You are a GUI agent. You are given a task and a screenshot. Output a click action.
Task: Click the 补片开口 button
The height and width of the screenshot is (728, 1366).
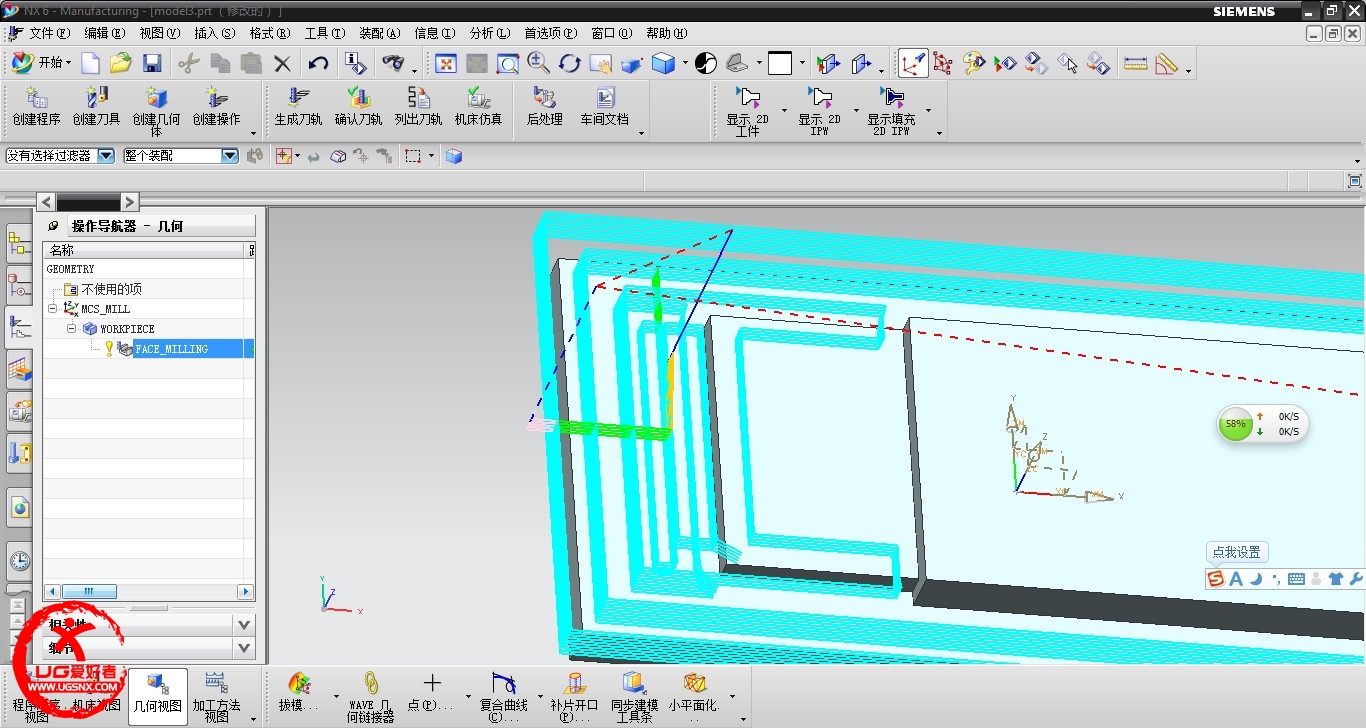(574, 696)
